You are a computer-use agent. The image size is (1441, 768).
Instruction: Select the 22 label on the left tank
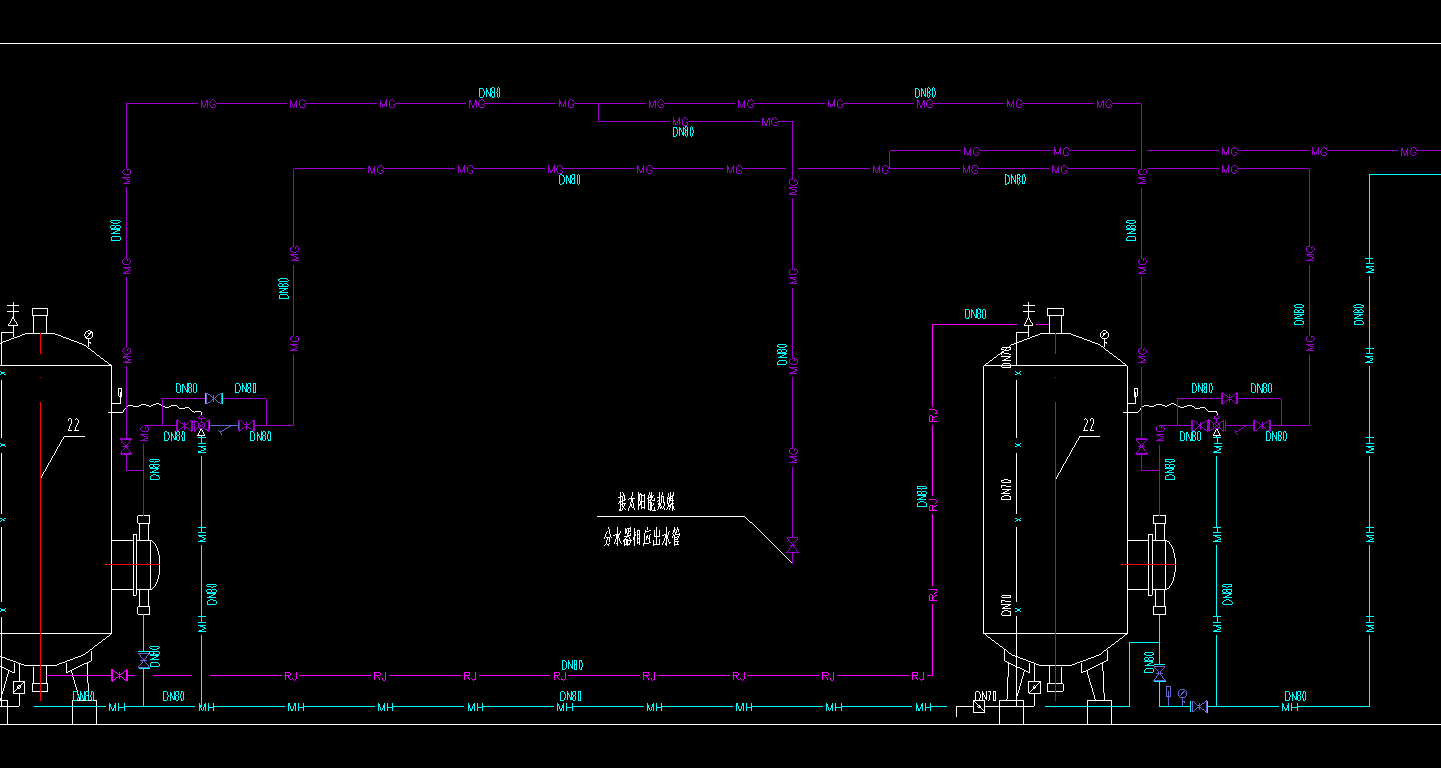coord(73,425)
